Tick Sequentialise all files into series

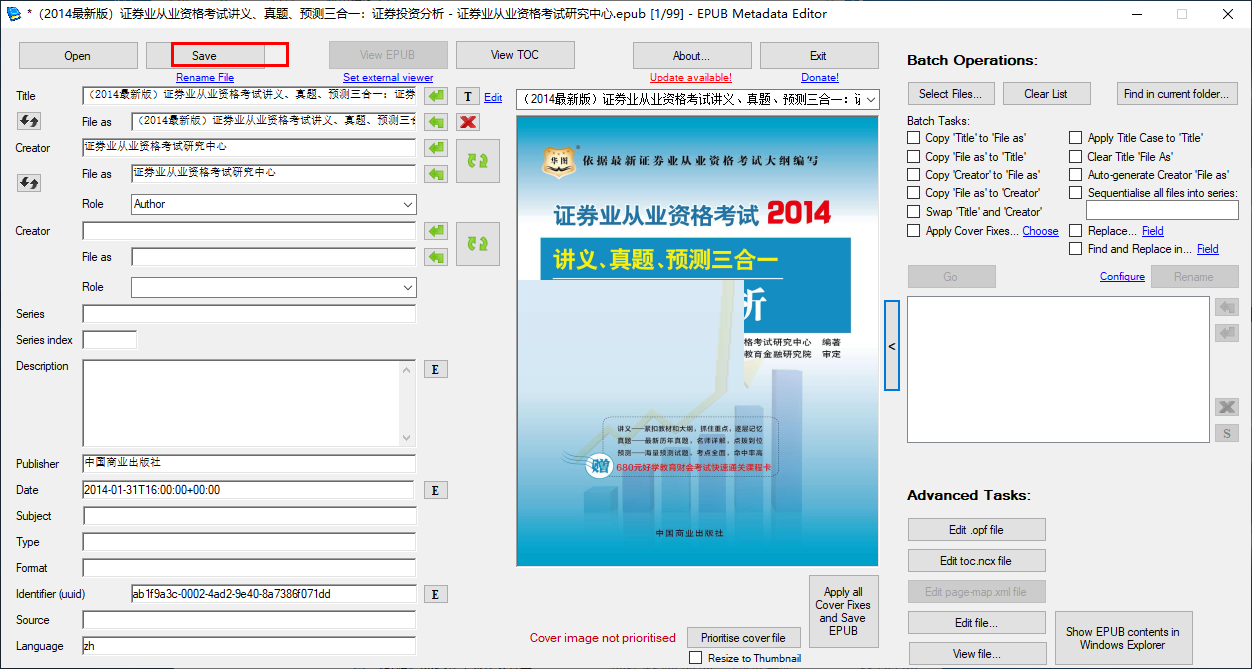point(1075,193)
